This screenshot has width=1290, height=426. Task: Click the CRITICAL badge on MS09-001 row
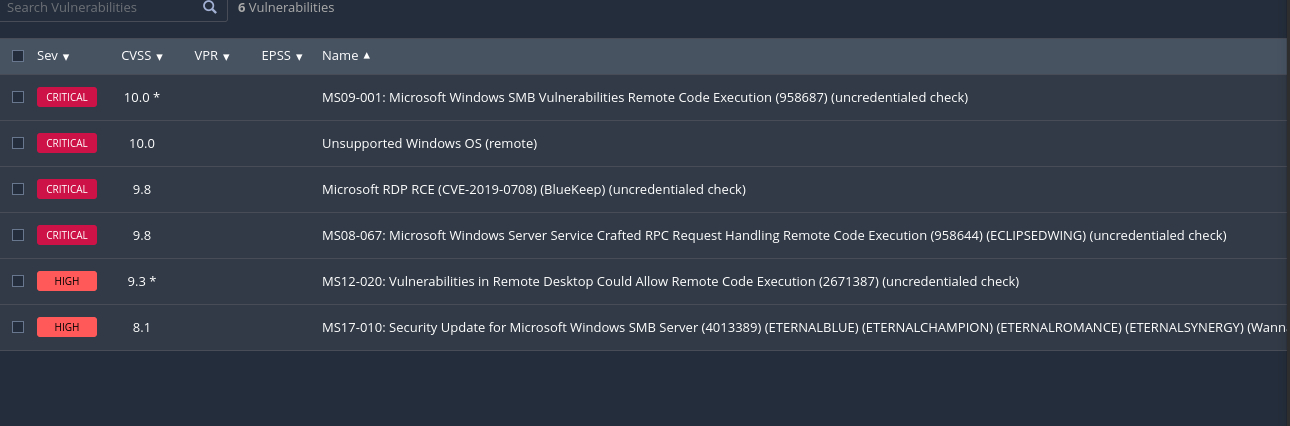click(67, 97)
